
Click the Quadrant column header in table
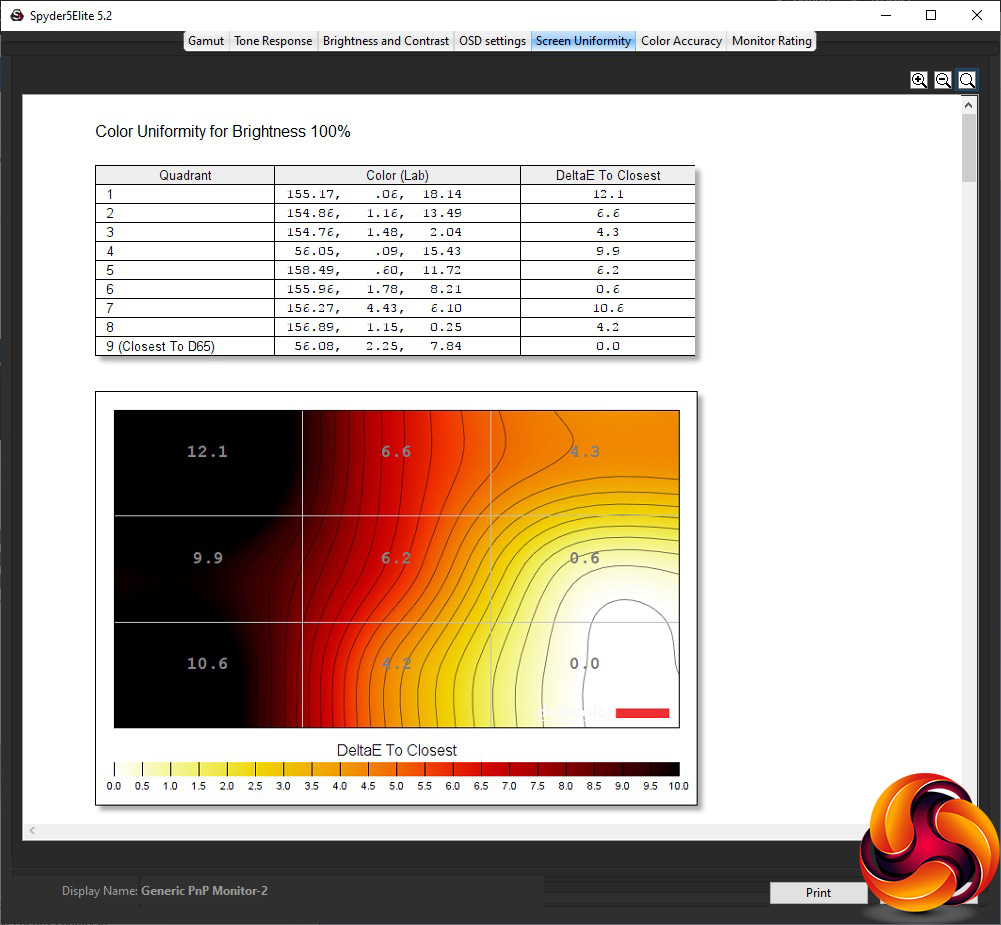[x=185, y=175]
